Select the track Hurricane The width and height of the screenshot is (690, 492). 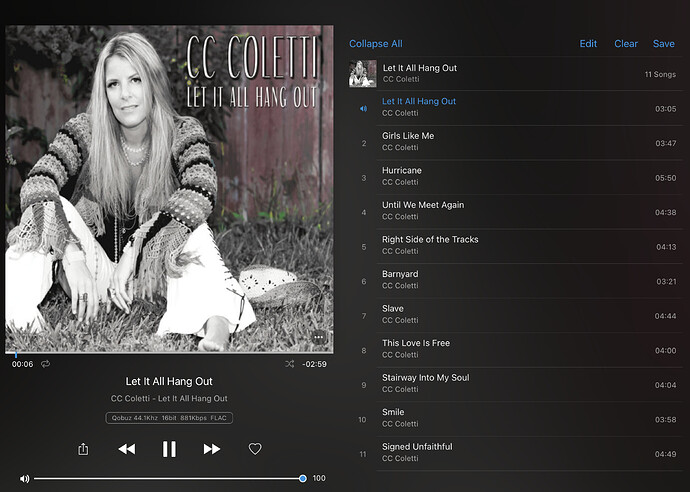point(529,177)
